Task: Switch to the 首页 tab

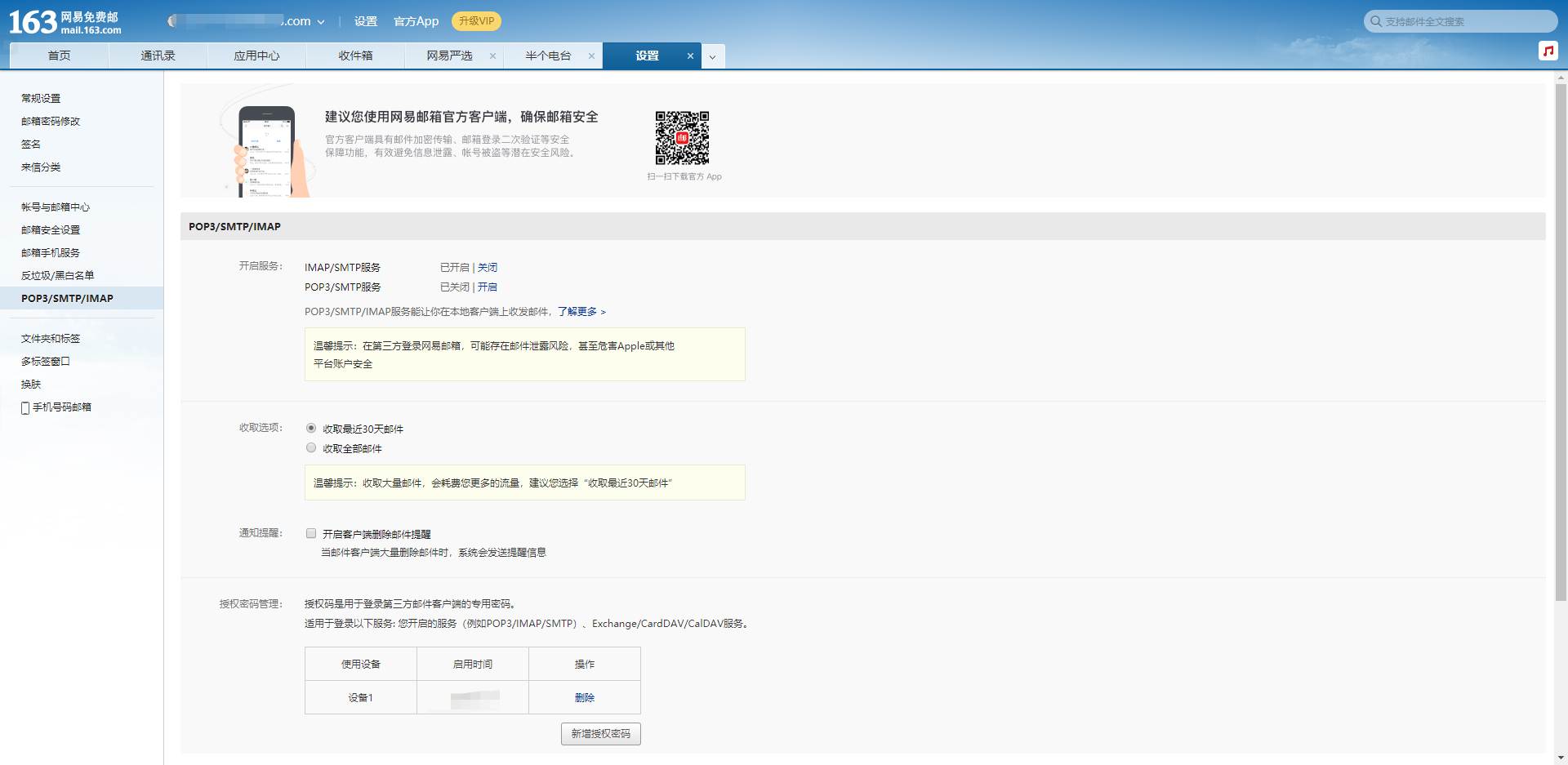Action: (59, 56)
